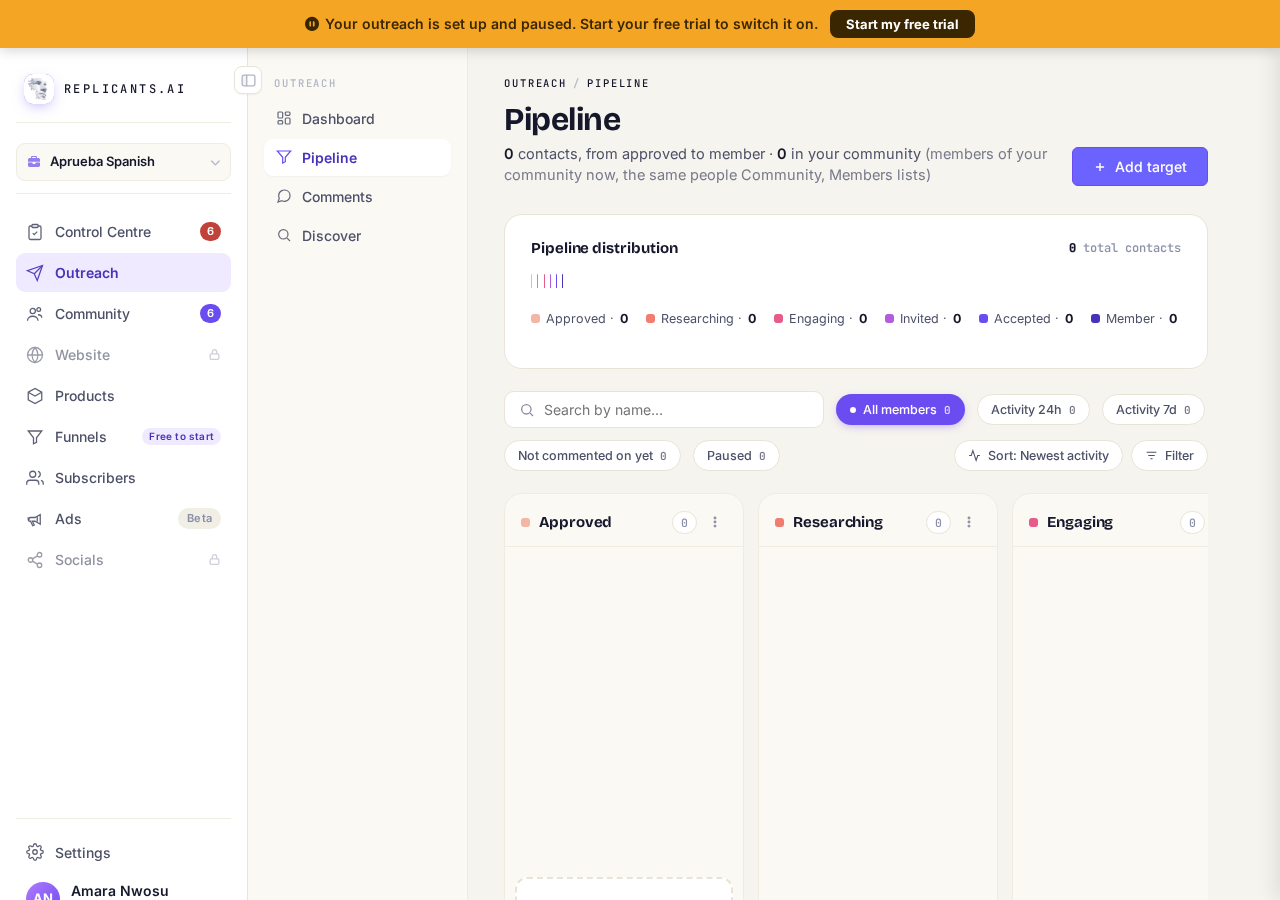This screenshot has width=1280, height=900.
Task: Open the Sort: Newest activity dropdown
Action: click(1038, 456)
